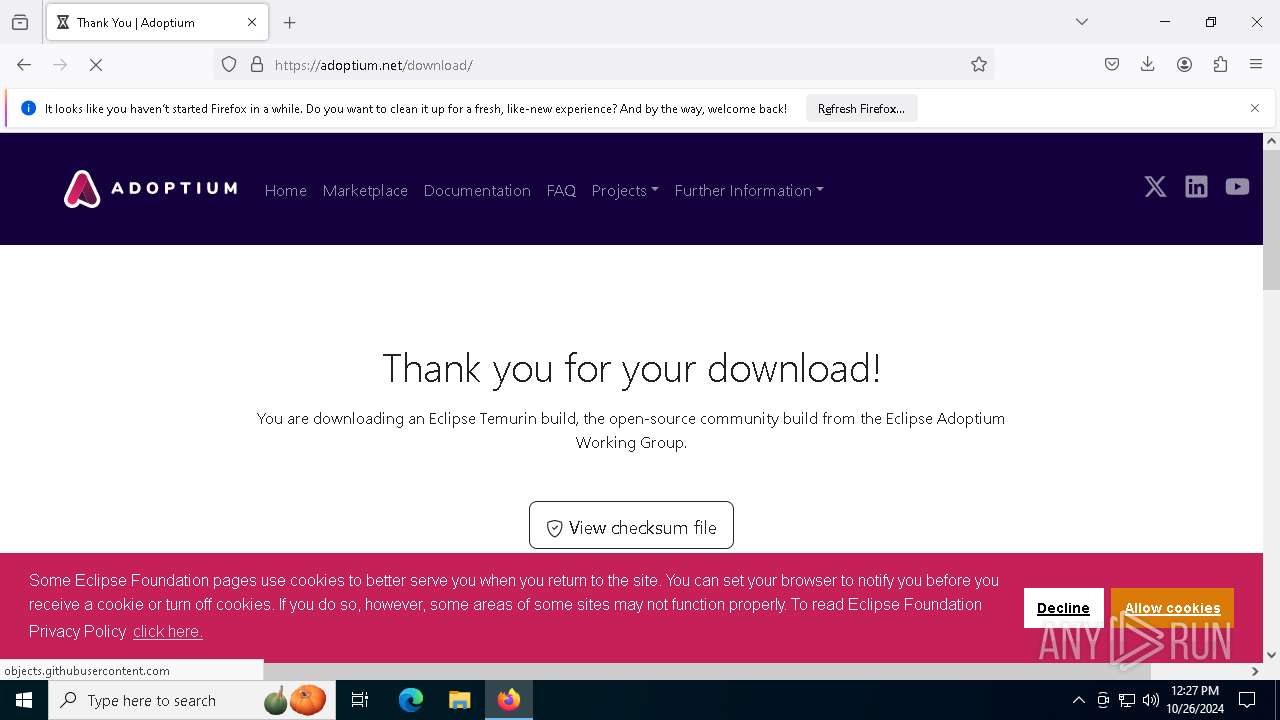
Task: Open the FAQ nav link
Action: tap(561, 190)
